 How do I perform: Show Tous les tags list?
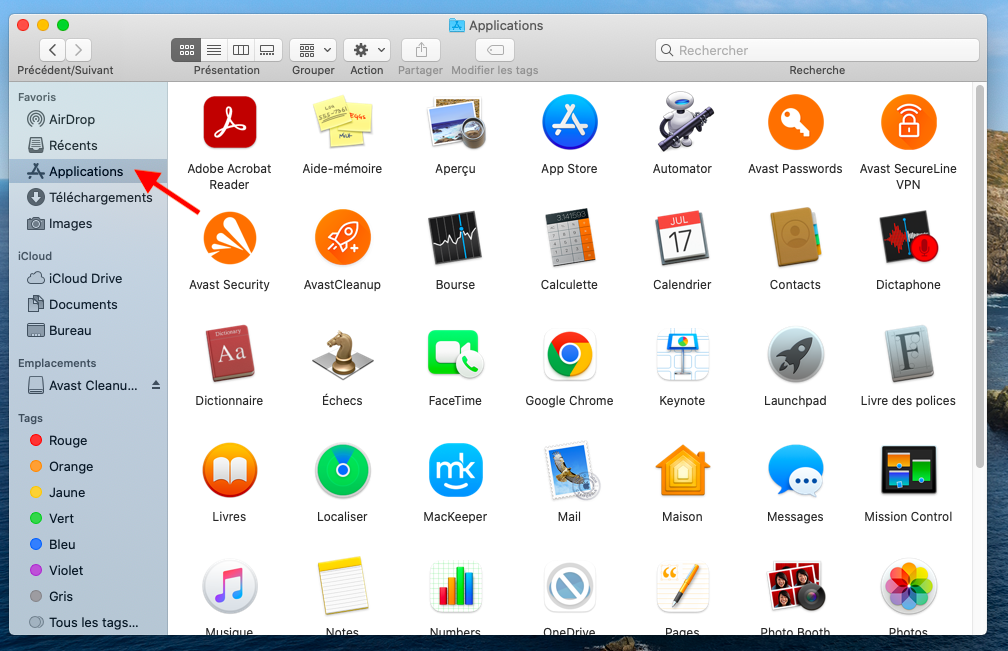[x=88, y=622]
